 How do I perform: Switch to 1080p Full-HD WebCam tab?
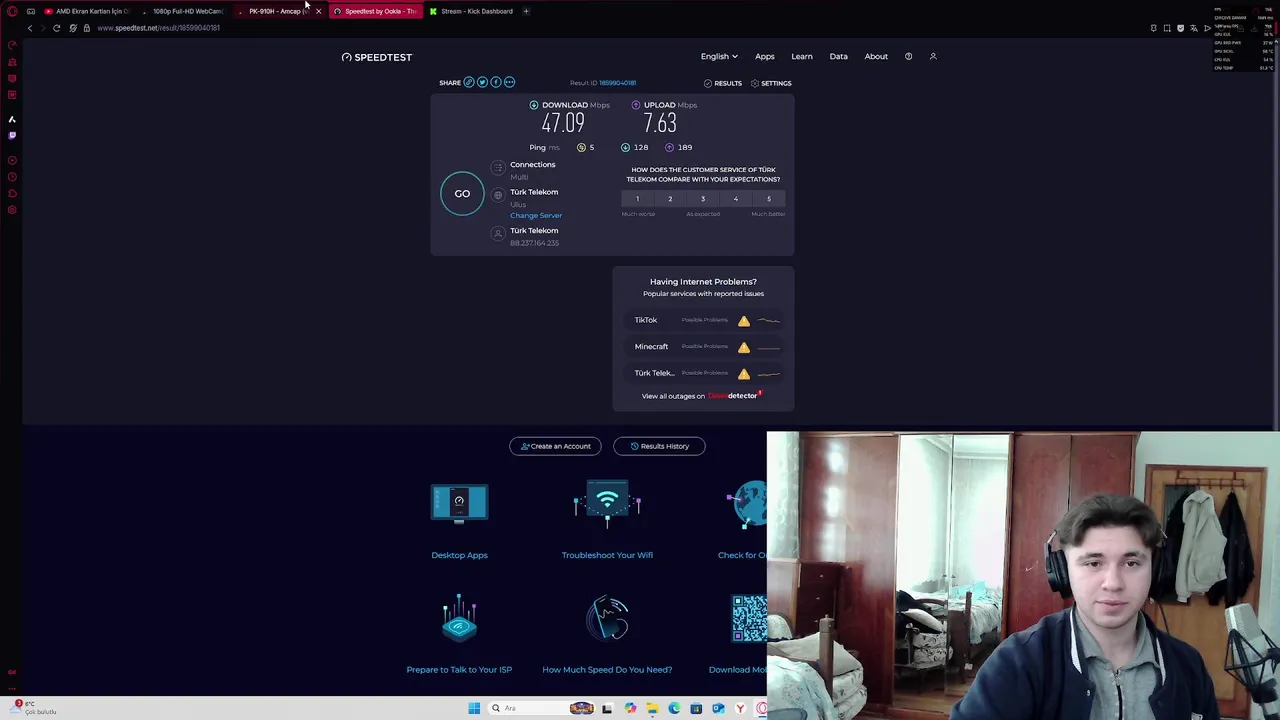(x=185, y=11)
